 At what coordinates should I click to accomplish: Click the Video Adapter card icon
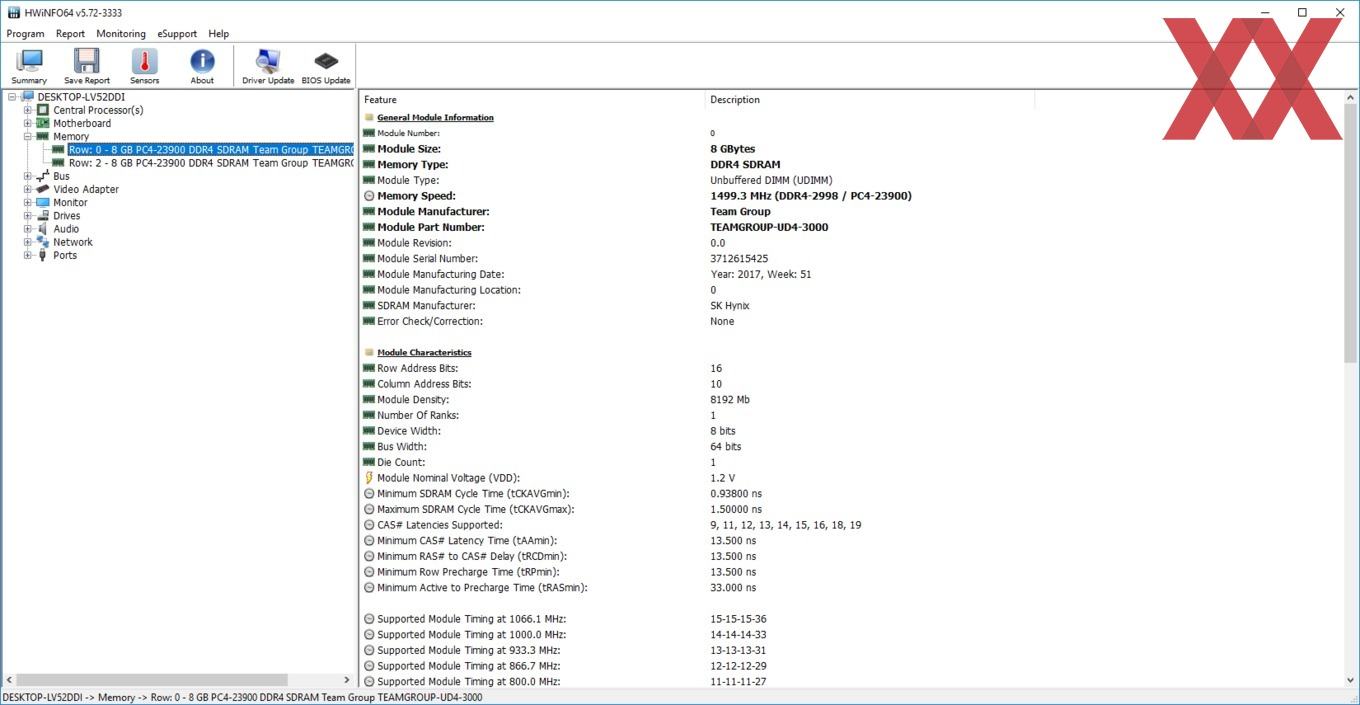[43, 189]
